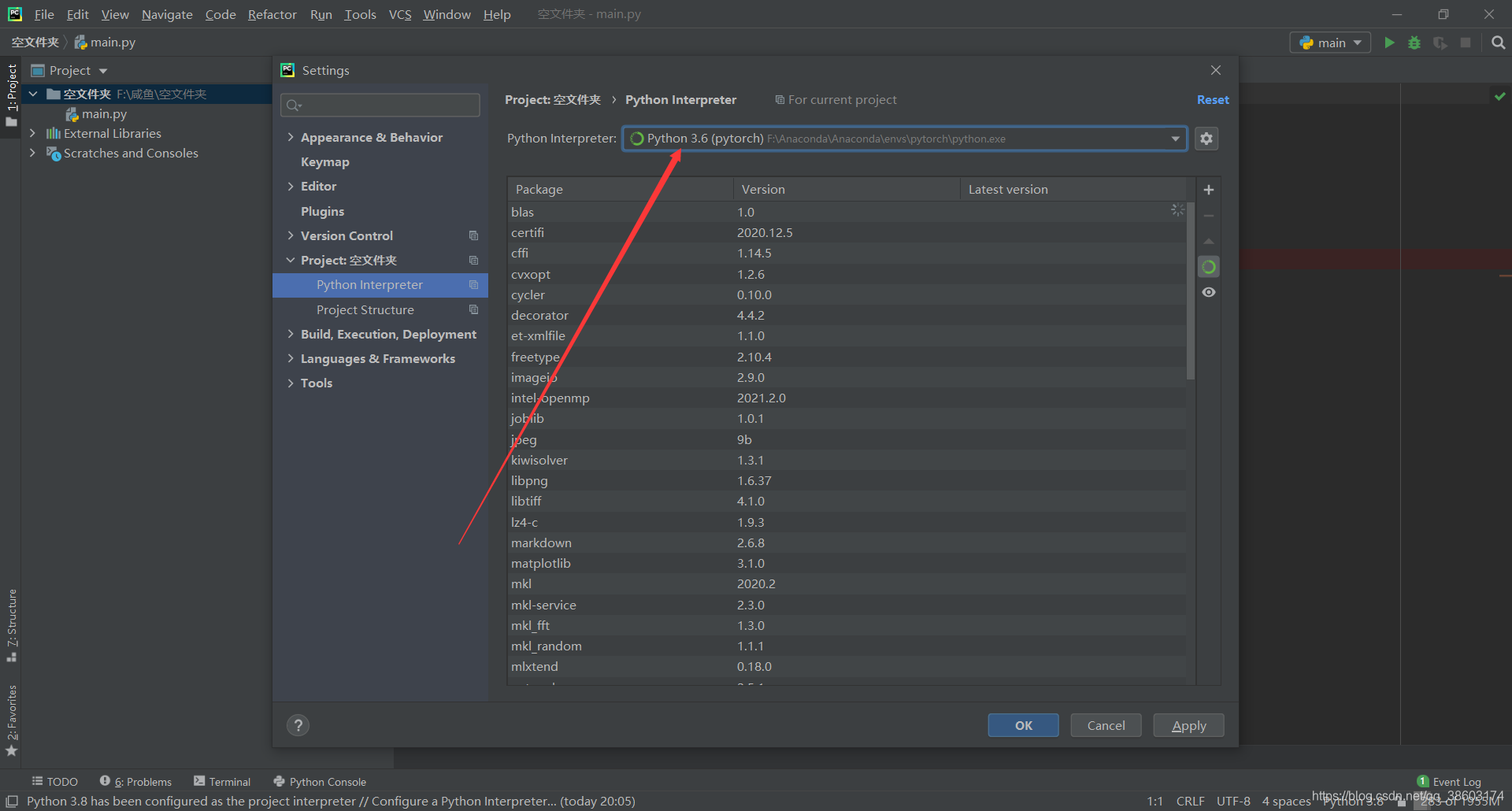Image resolution: width=1512 pixels, height=811 pixels.
Task: Click 4 spaces indent status
Action: click(1286, 801)
